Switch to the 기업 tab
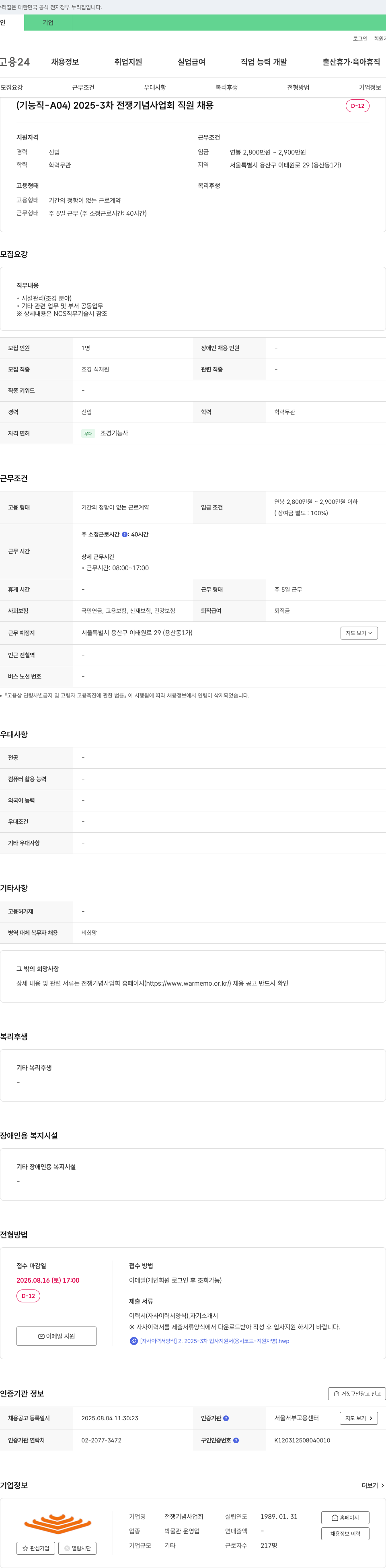This screenshot has height=1568, width=386. [x=48, y=23]
